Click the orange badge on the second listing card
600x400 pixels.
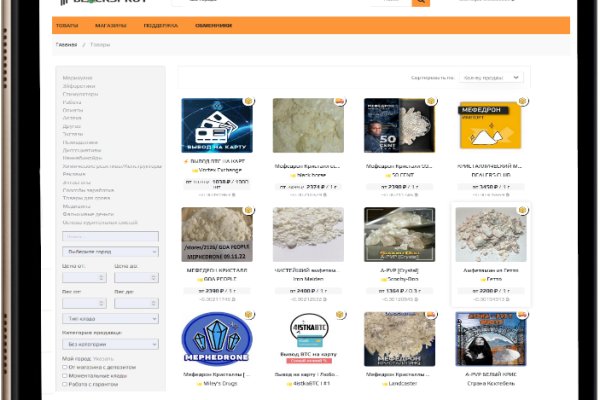340,101
